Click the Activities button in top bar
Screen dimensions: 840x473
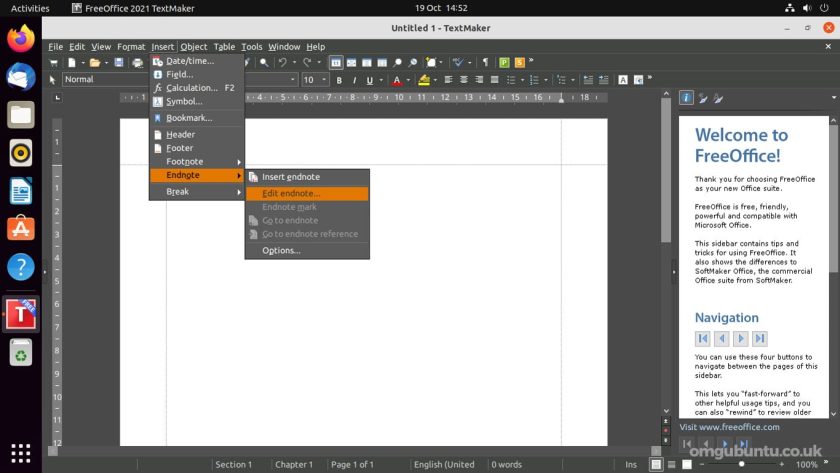30,8
